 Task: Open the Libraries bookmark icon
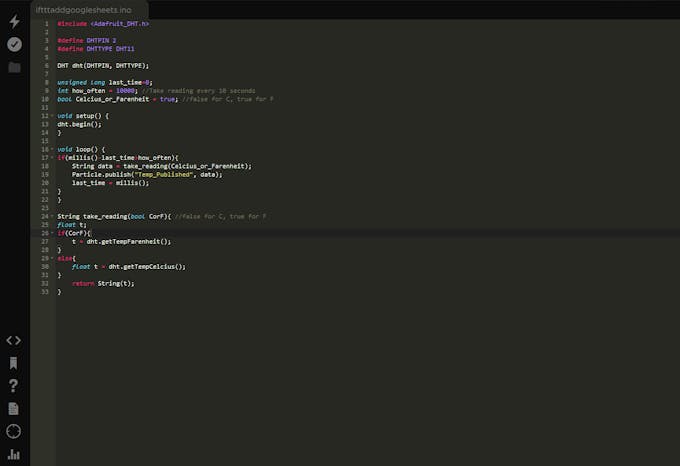click(13, 363)
